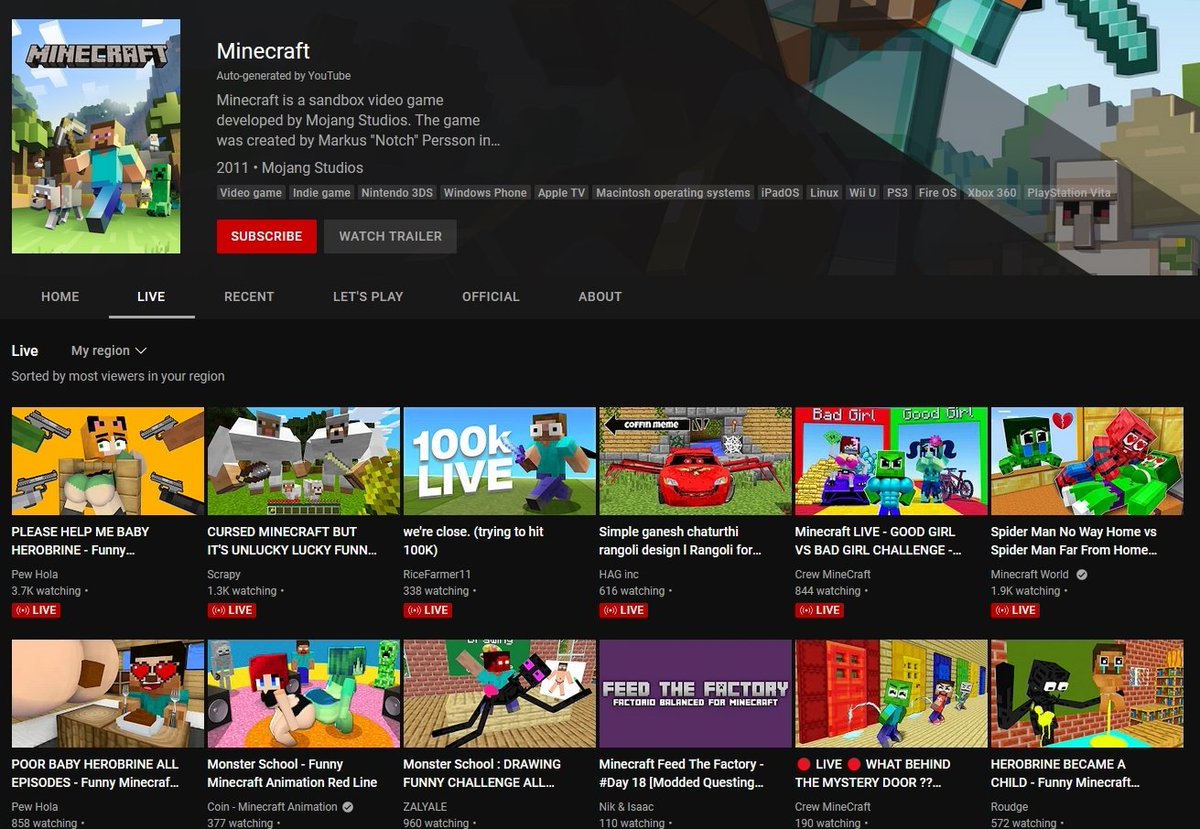Click the '616 watching' viewer count
The width and height of the screenshot is (1200, 829).
tap(632, 591)
